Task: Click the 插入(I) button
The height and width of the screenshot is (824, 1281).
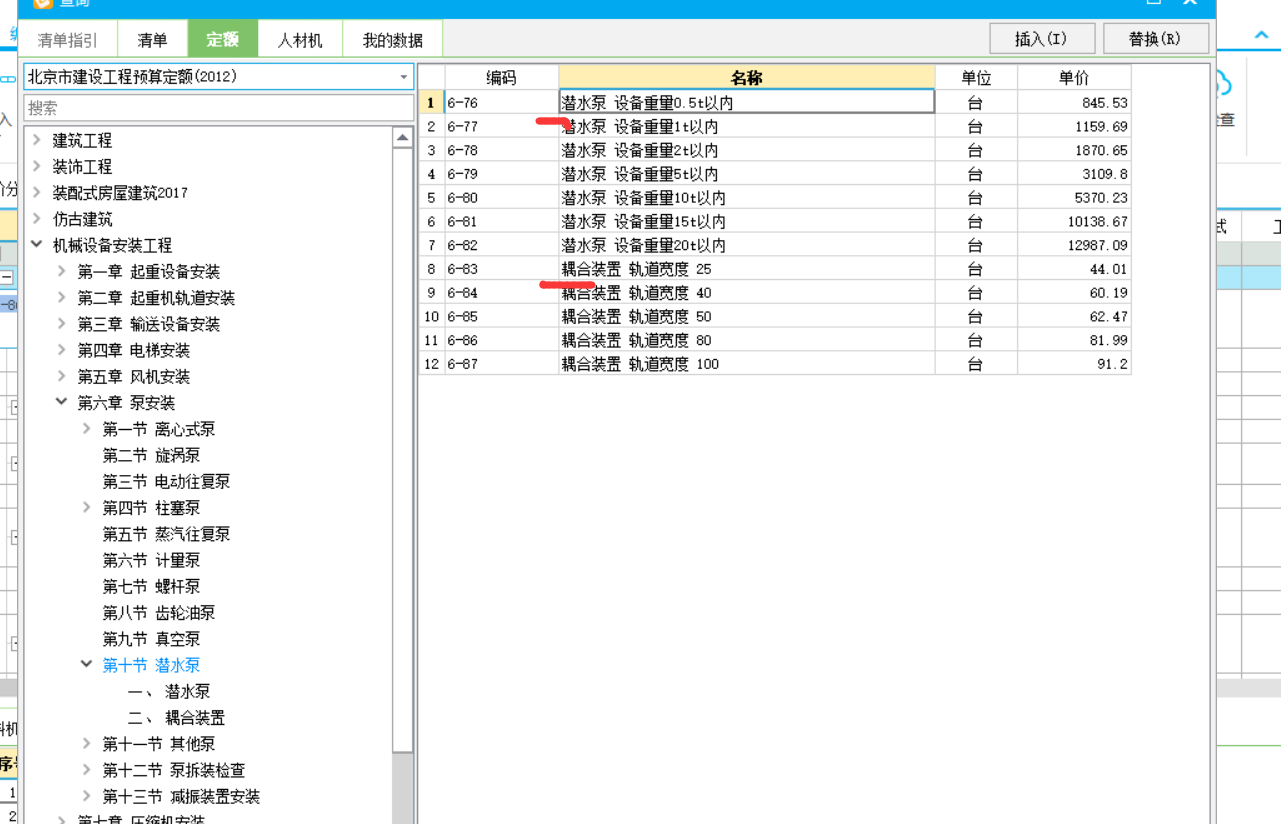Action: click(x=1042, y=39)
